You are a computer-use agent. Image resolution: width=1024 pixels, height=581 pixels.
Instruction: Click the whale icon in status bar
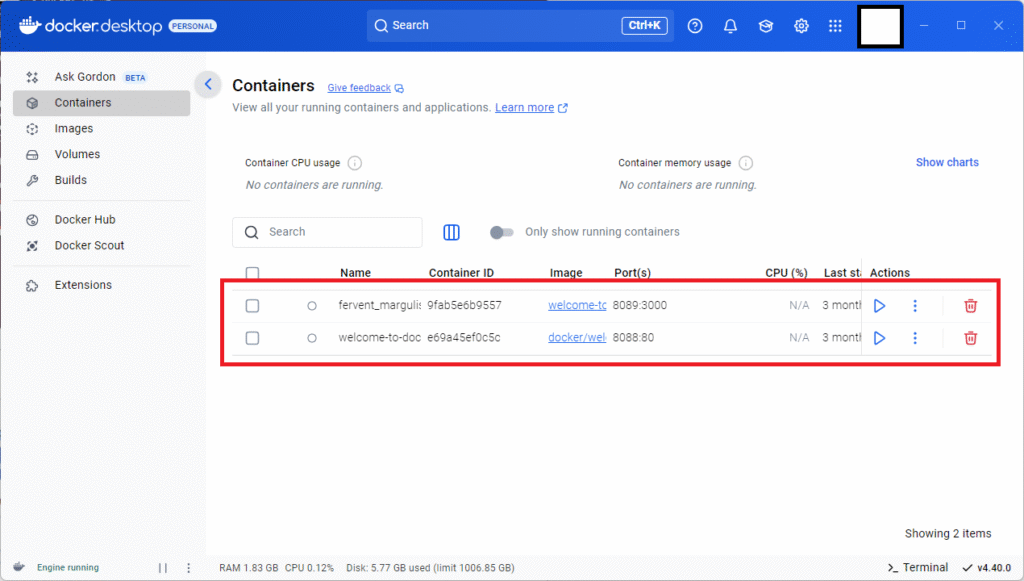coord(19,567)
